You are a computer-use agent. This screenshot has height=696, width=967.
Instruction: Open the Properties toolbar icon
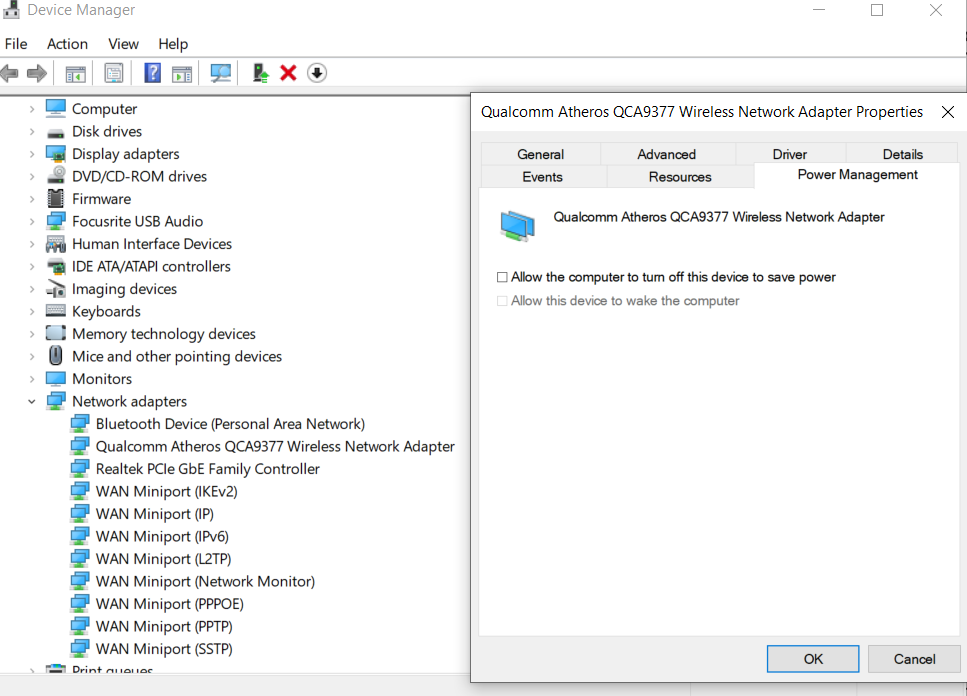[113, 73]
